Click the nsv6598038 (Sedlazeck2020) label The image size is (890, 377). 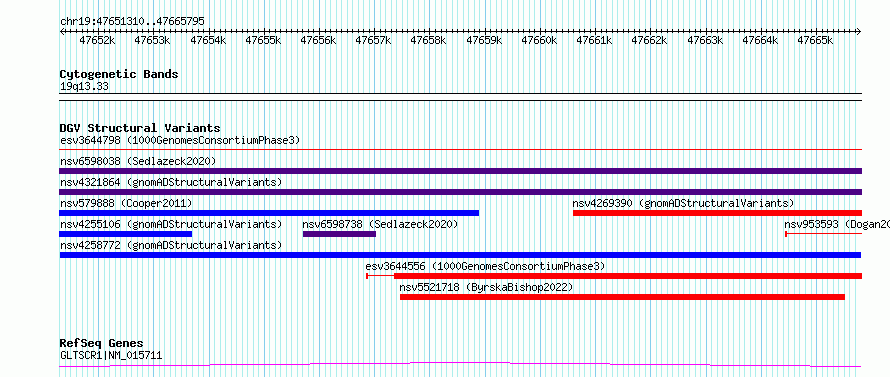138,161
